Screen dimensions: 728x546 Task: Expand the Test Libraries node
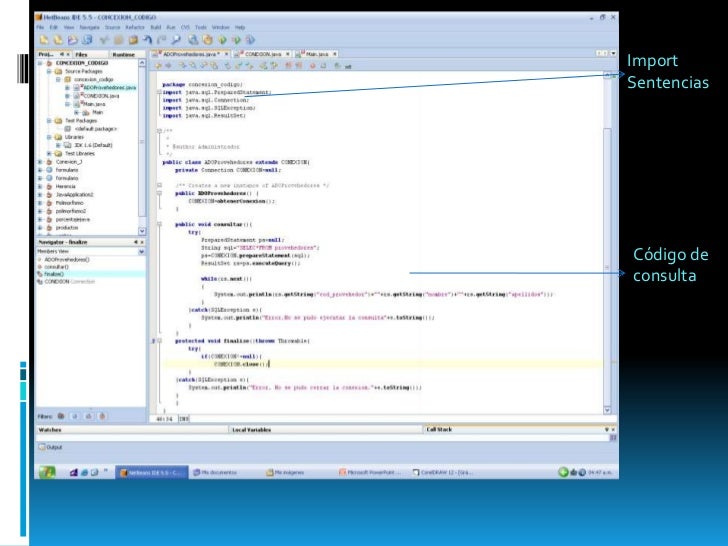[50, 153]
